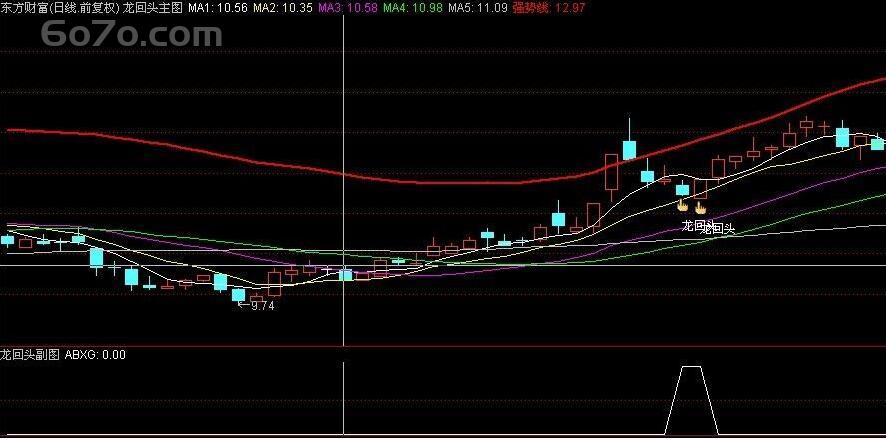Click the ABXG: 0.00 readout
The height and width of the screenshot is (439, 886).
[95, 355]
